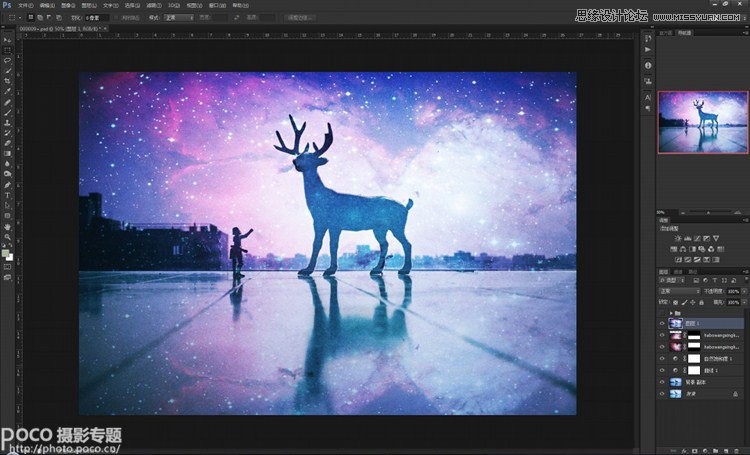Open the layer filter type dropdown
This screenshot has height=455, width=750.
click(673, 280)
